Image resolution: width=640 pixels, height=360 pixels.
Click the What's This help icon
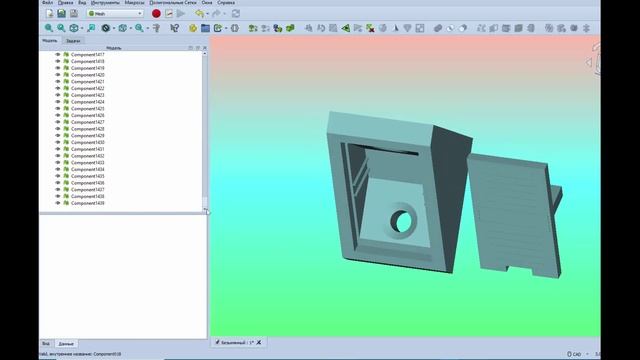pyautogui.click(x=174, y=28)
